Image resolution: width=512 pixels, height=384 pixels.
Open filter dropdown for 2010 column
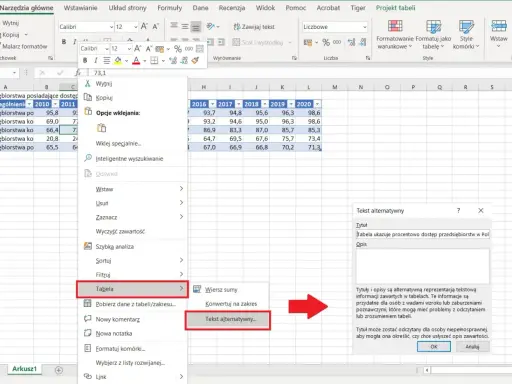tap(55, 104)
